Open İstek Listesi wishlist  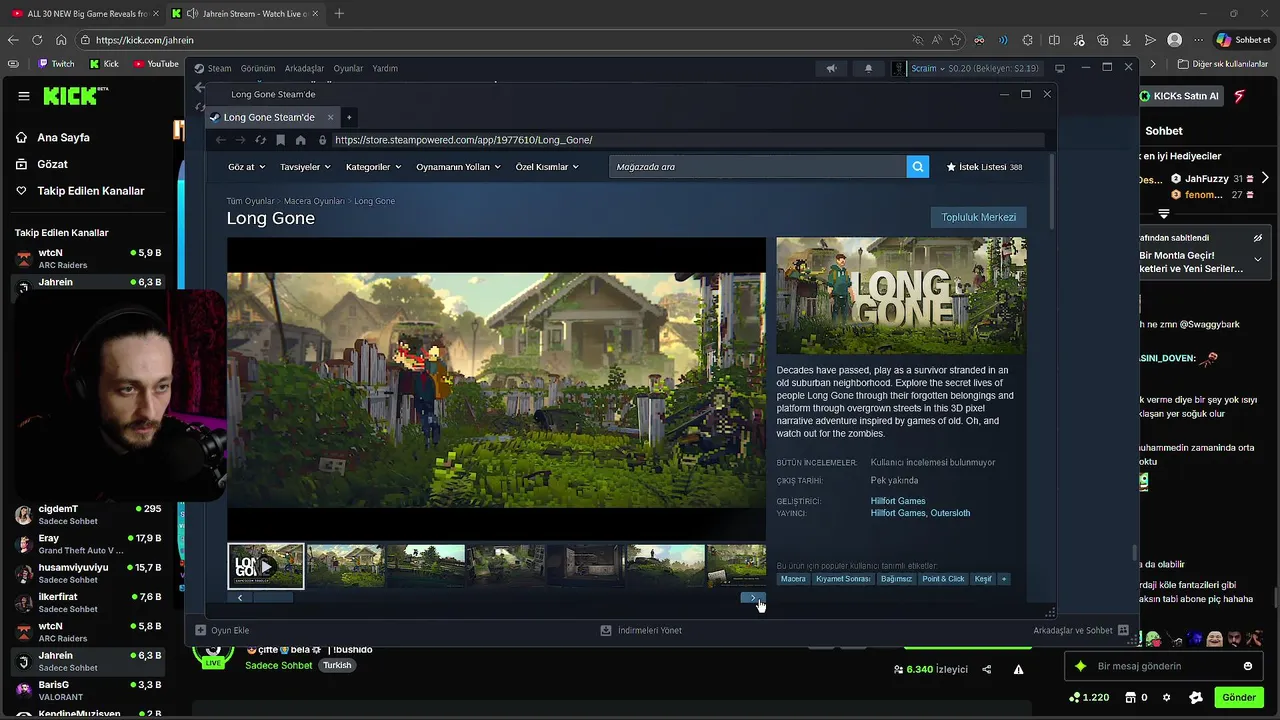pos(984,167)
